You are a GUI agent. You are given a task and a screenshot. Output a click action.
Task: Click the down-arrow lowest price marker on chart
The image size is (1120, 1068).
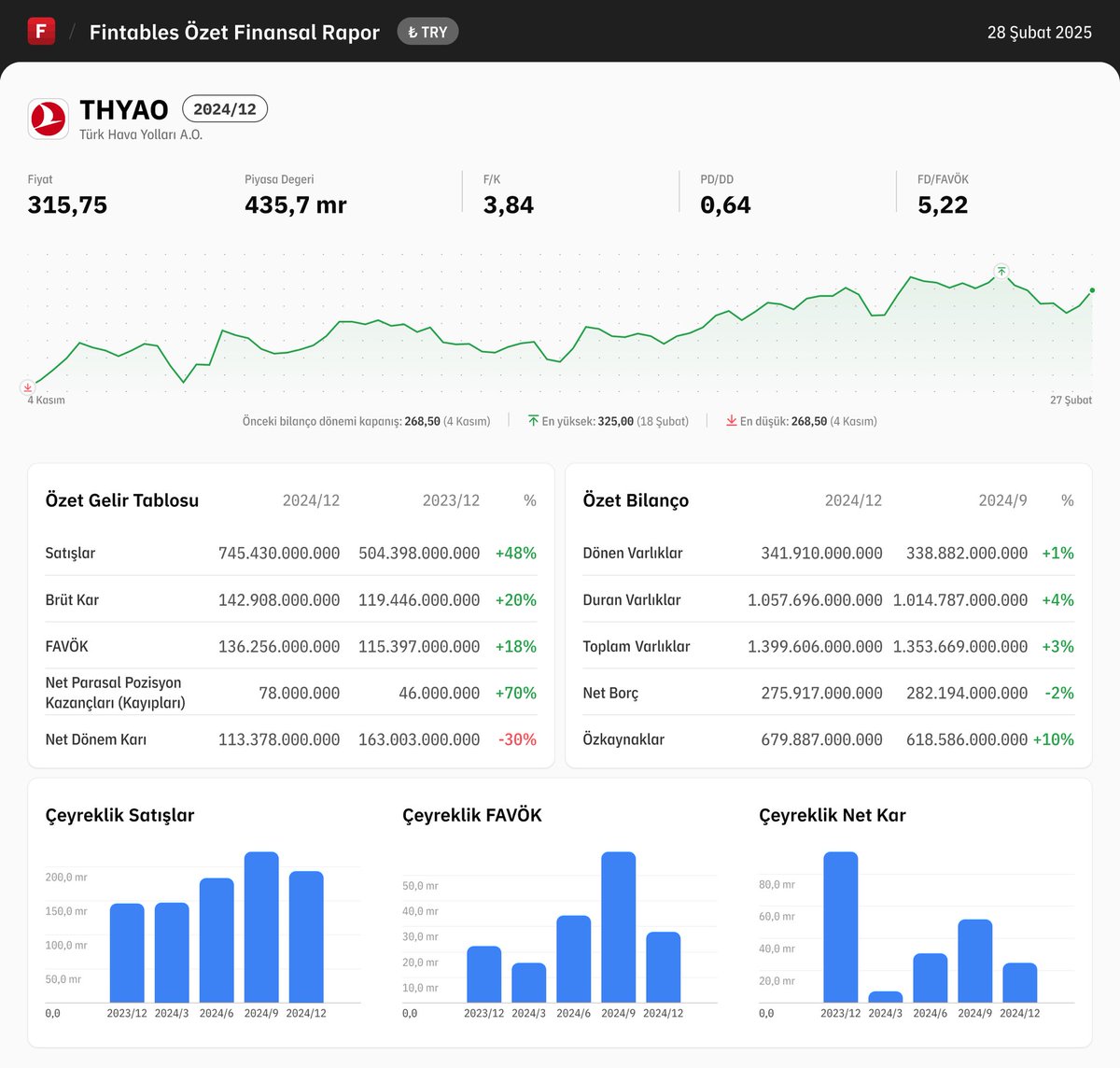[x=29, y=386]
